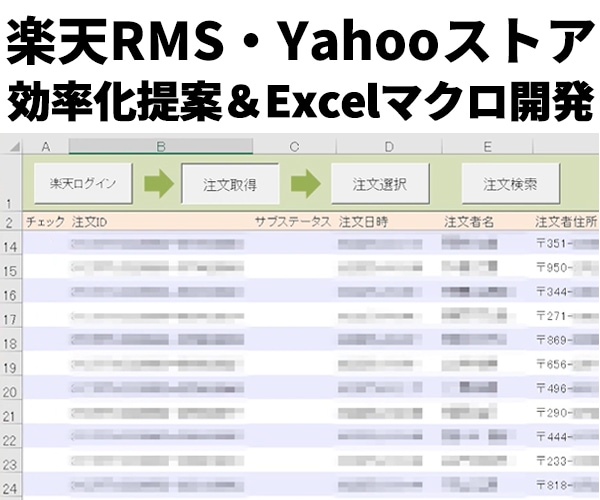Image resolution: width=600 pixels, height=500 pixels.
Task: Click address cell starting 〒444-
Action: coord(566,437)
